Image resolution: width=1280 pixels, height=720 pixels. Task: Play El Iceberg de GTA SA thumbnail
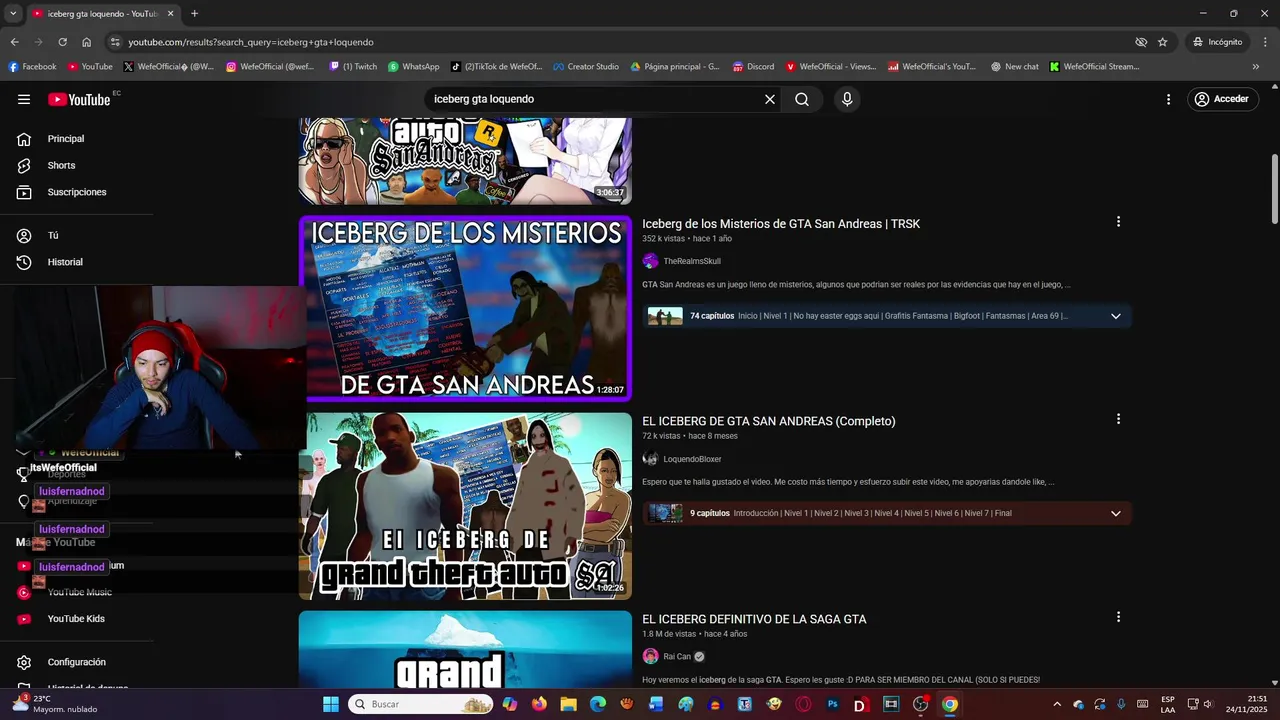pyautogui.click(x=465, y=506)
